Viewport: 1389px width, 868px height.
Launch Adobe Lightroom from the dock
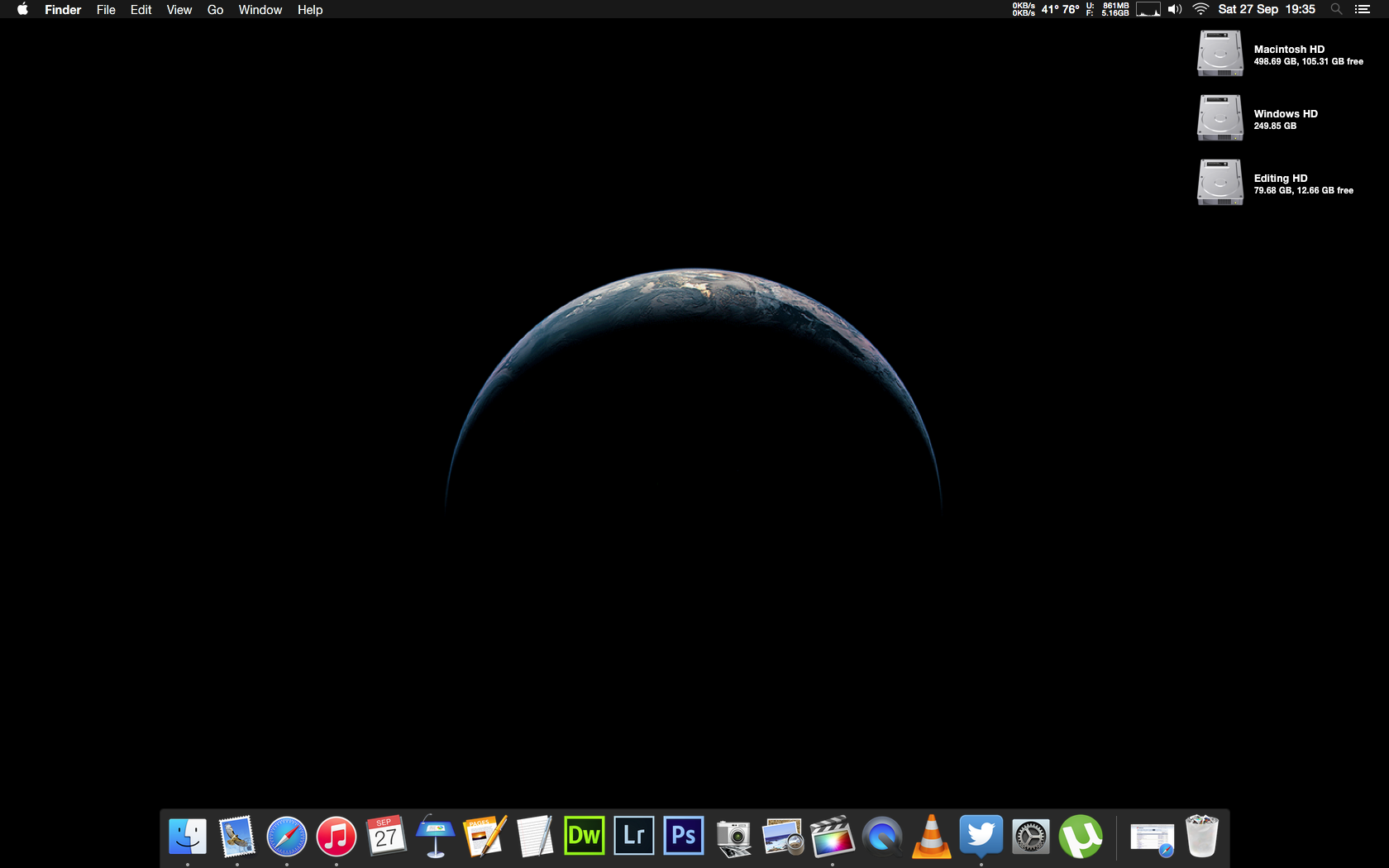point(634,837)
